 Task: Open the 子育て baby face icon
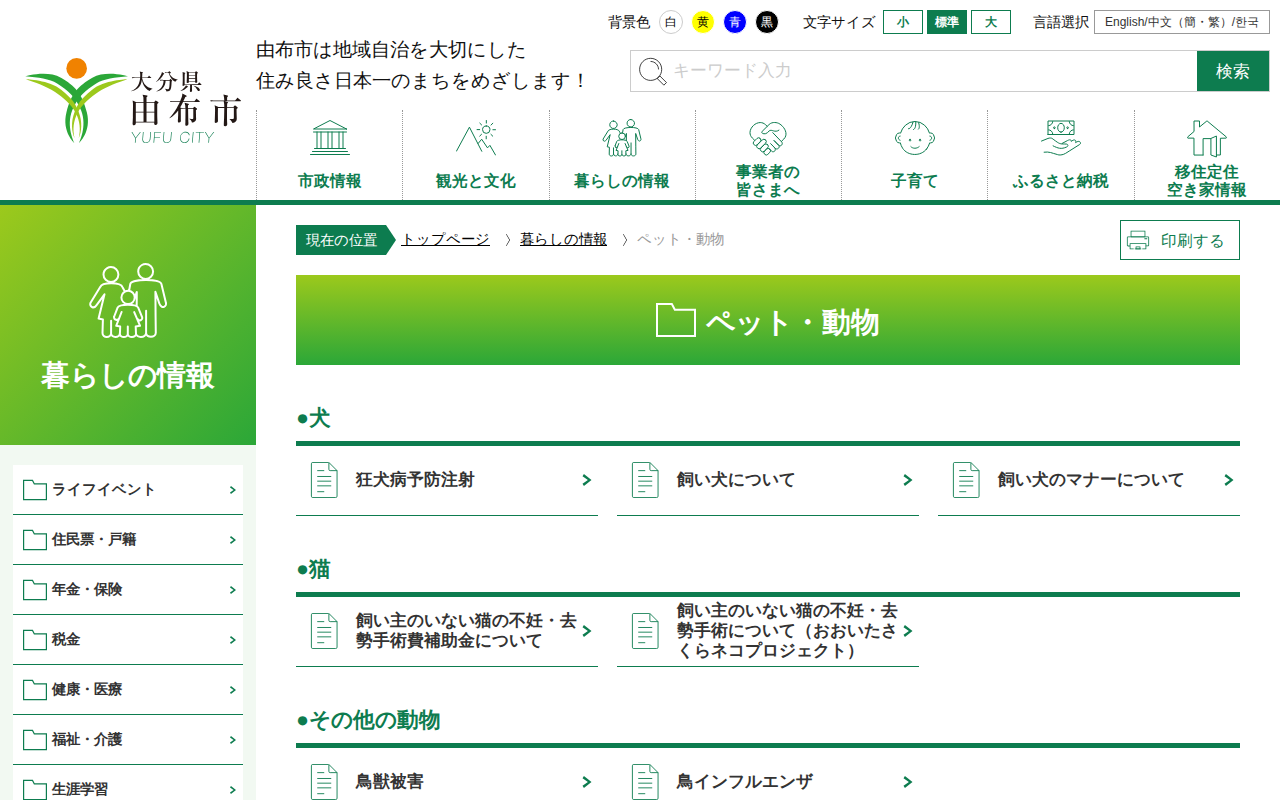point(914,138)
